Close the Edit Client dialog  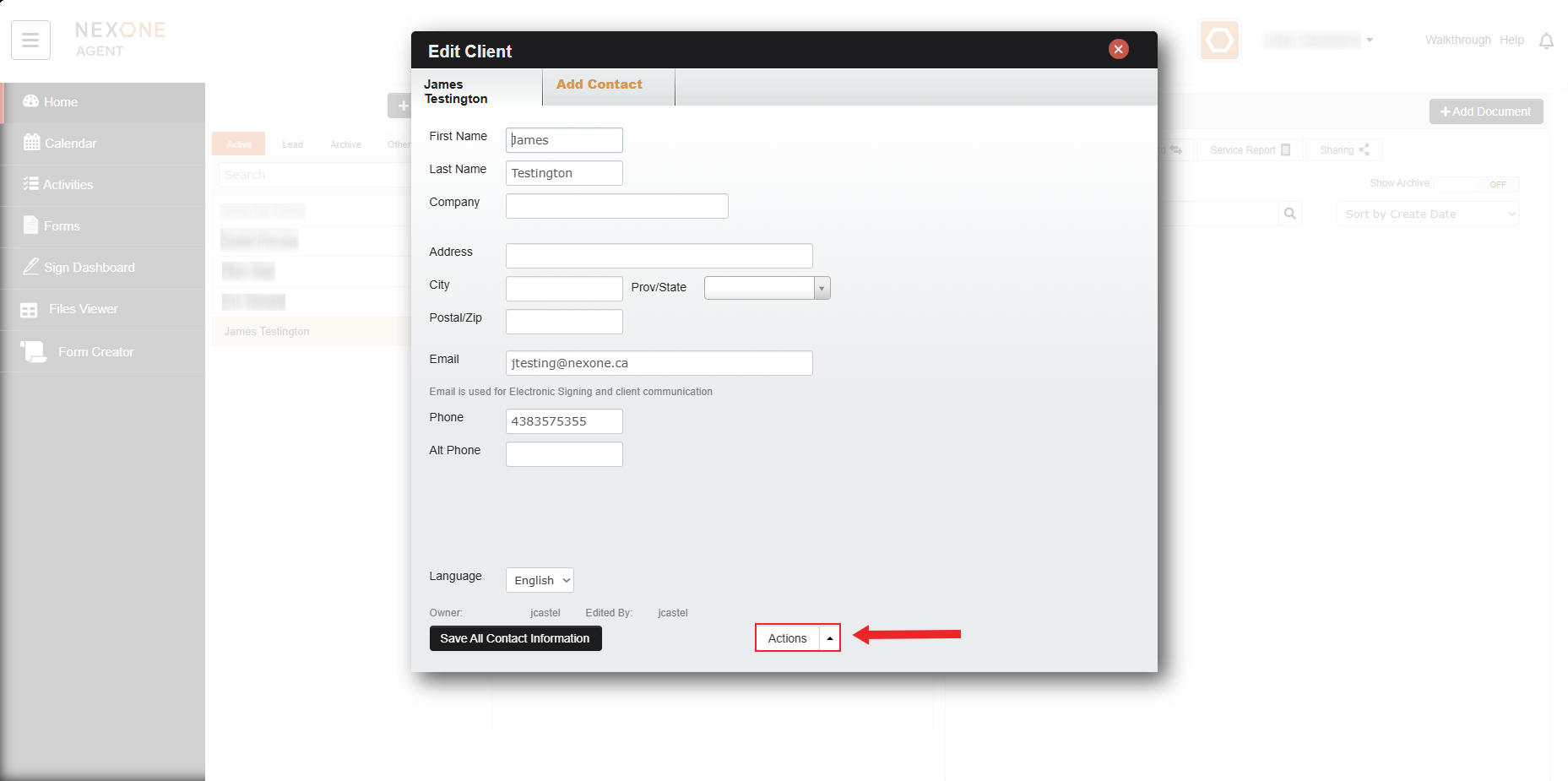(x=1118, y=49)
